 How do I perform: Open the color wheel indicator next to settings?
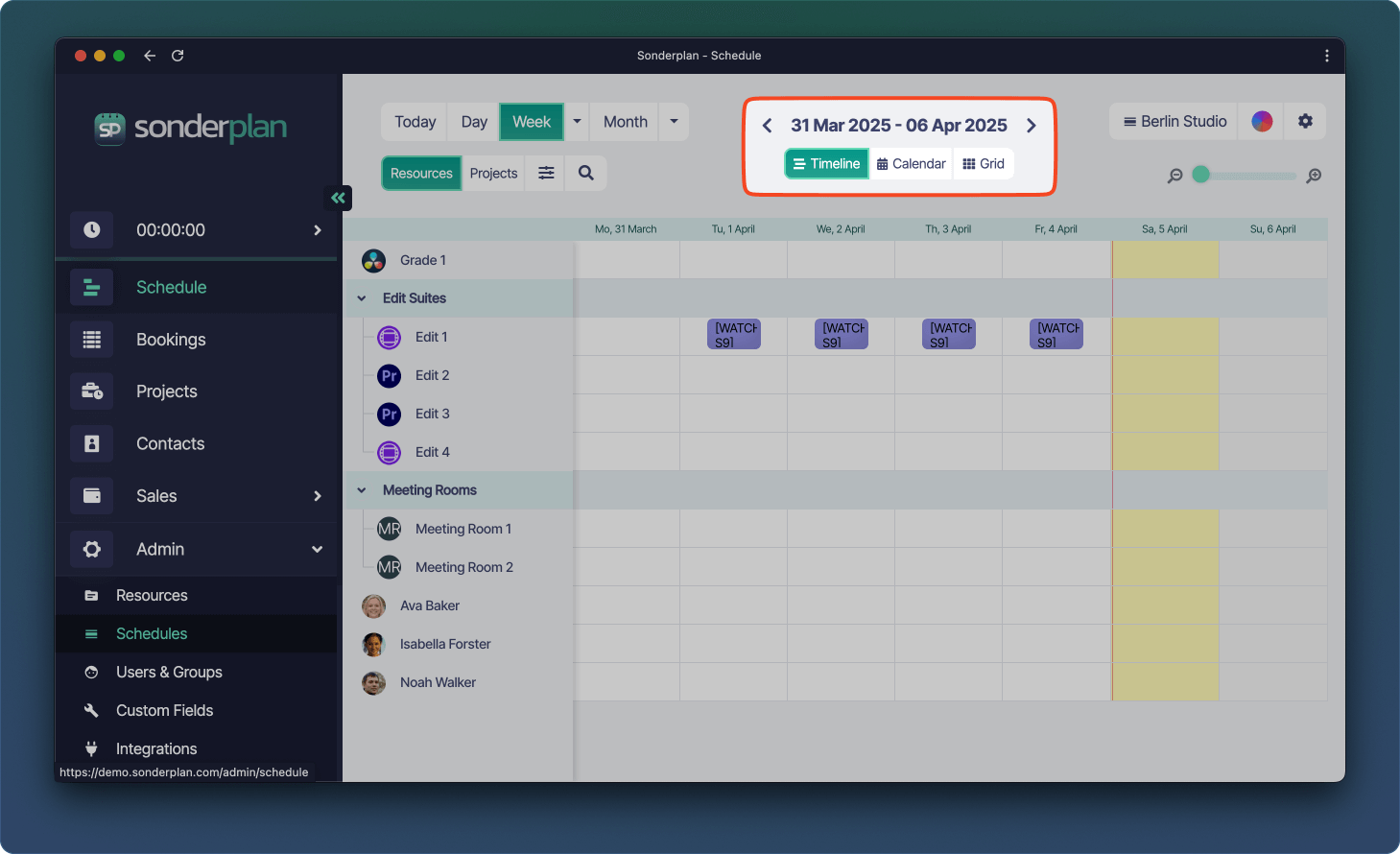click(x=1261, y=121)
